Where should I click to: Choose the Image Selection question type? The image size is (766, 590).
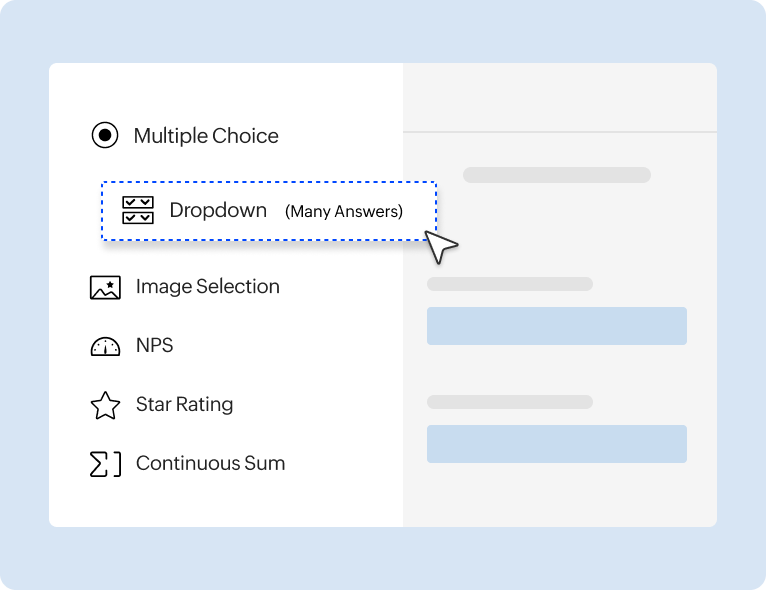[208, 287]
